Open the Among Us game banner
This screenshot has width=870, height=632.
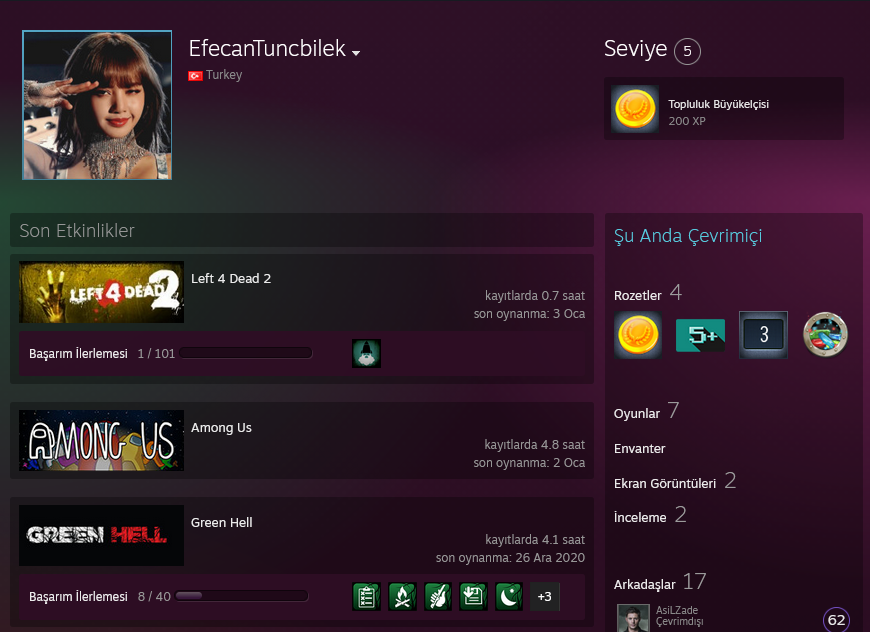[102, 441]
